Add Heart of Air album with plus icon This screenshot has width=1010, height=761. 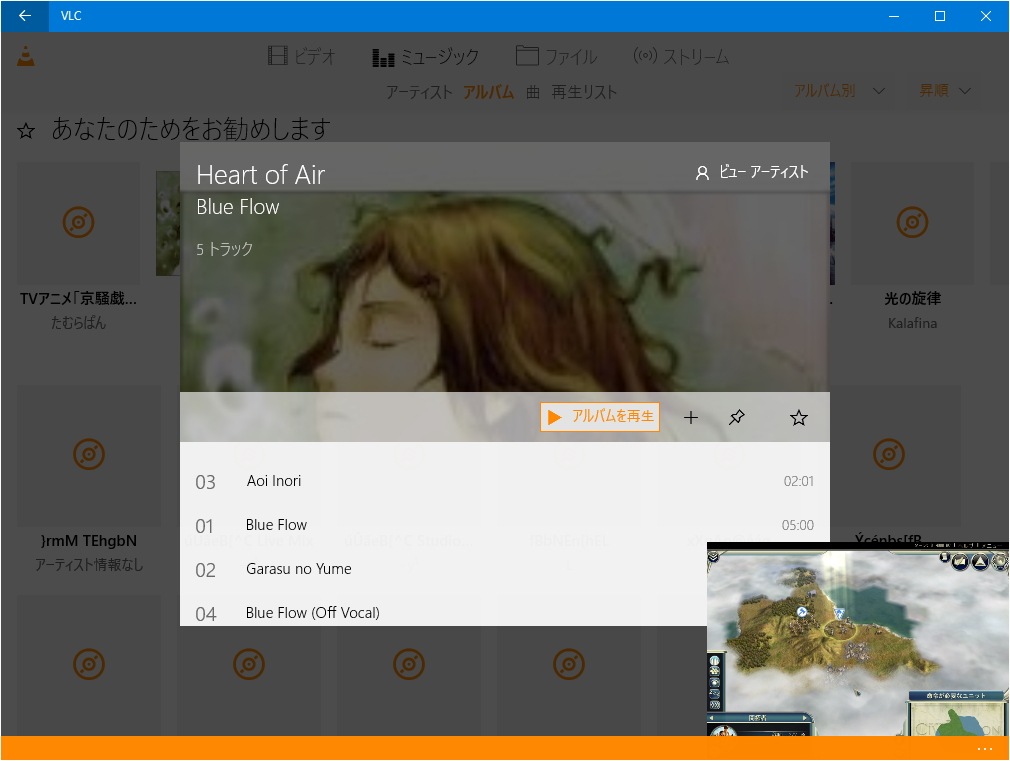pyautogui.click(x=691, y=417)
